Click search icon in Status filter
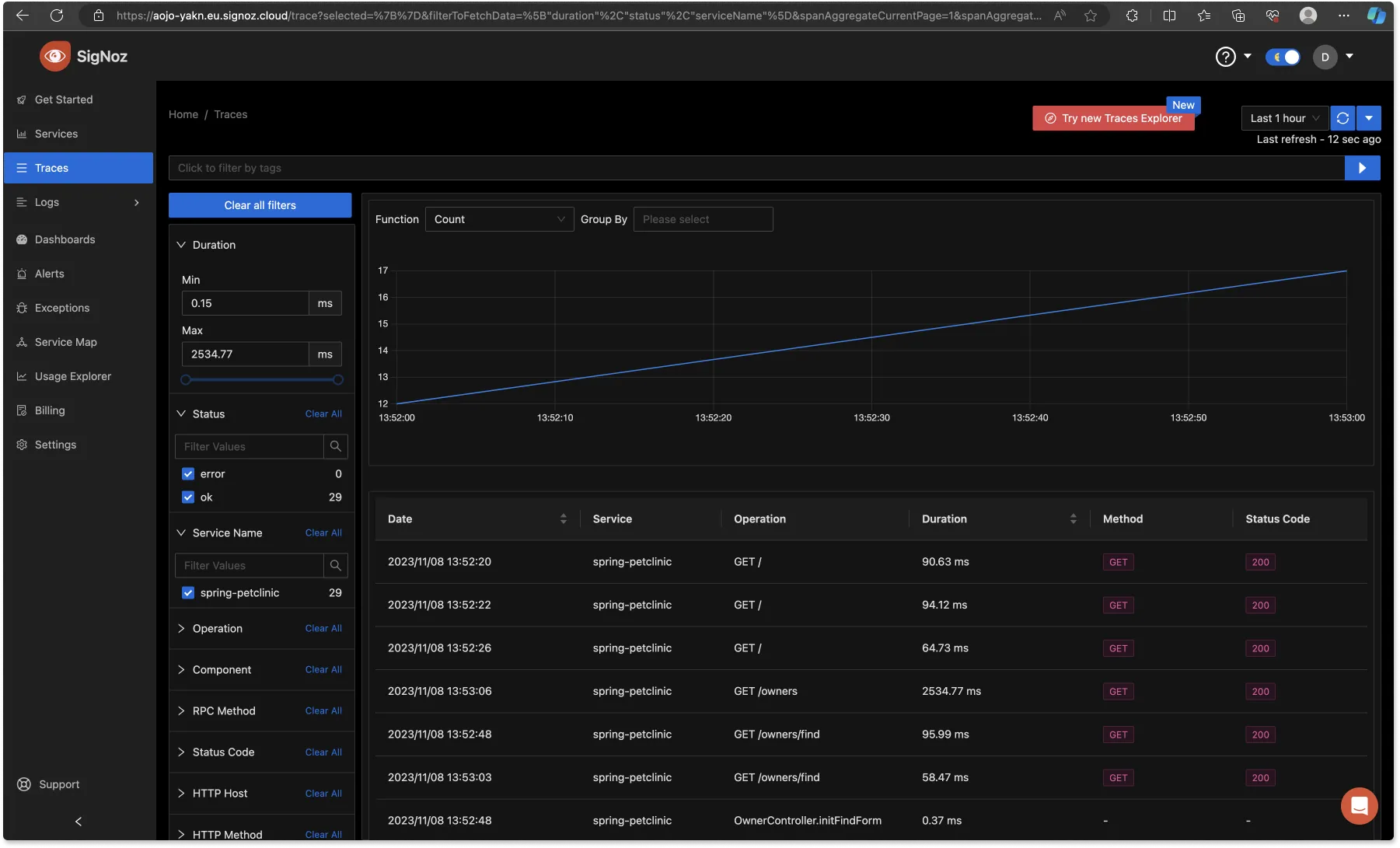 point(336,446)
